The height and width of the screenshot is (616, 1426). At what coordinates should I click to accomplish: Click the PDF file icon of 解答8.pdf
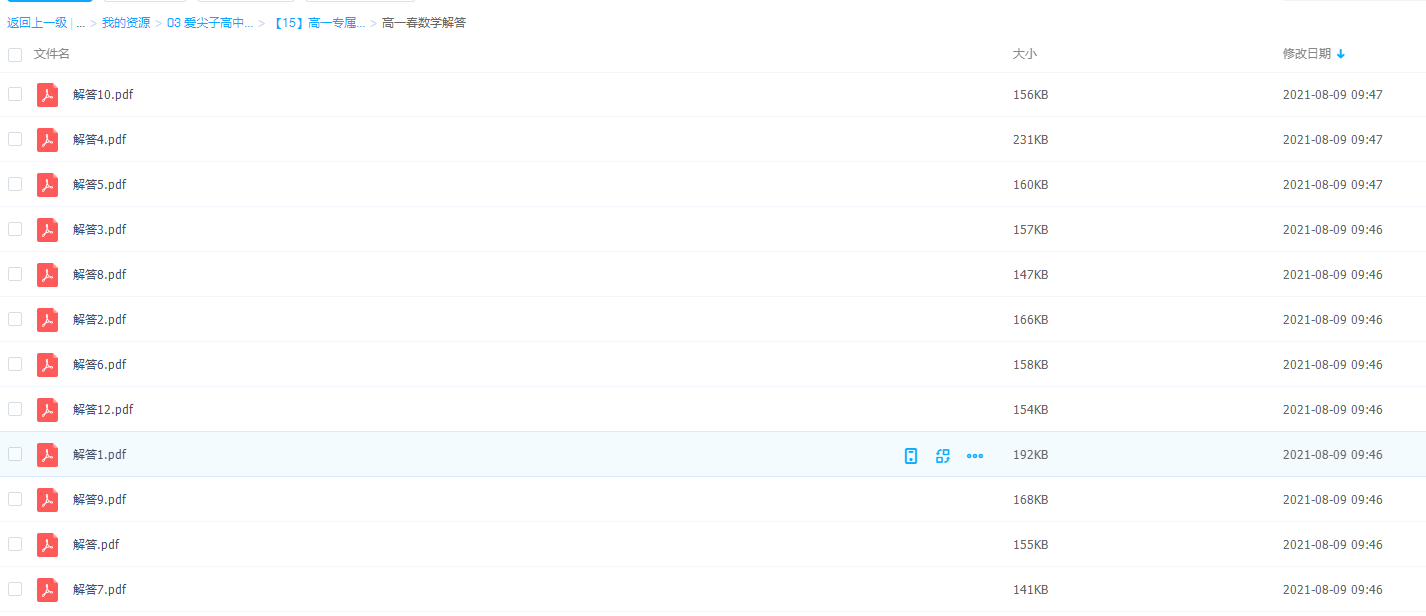coord(47,275)
